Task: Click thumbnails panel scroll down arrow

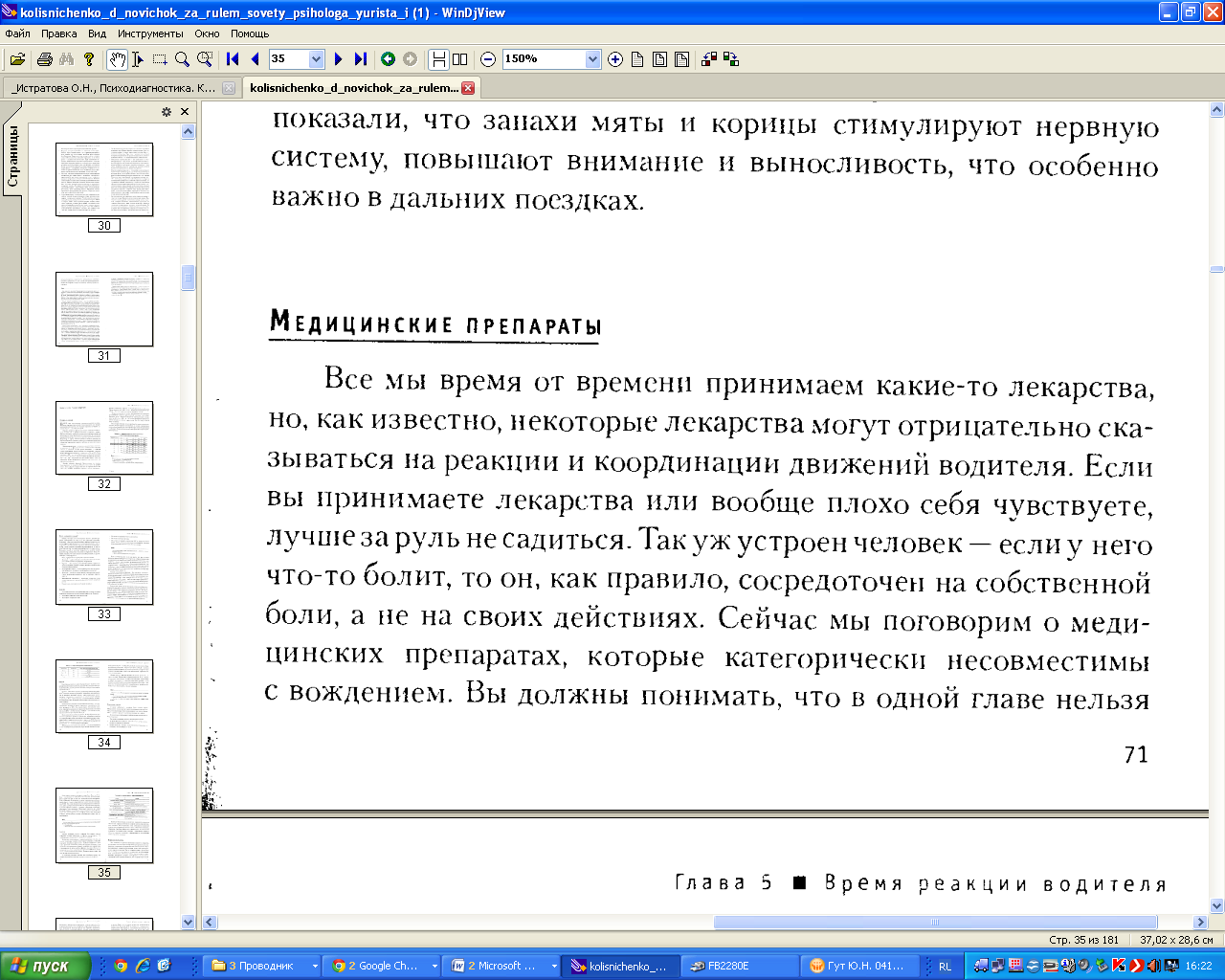Action: point(188,923)
